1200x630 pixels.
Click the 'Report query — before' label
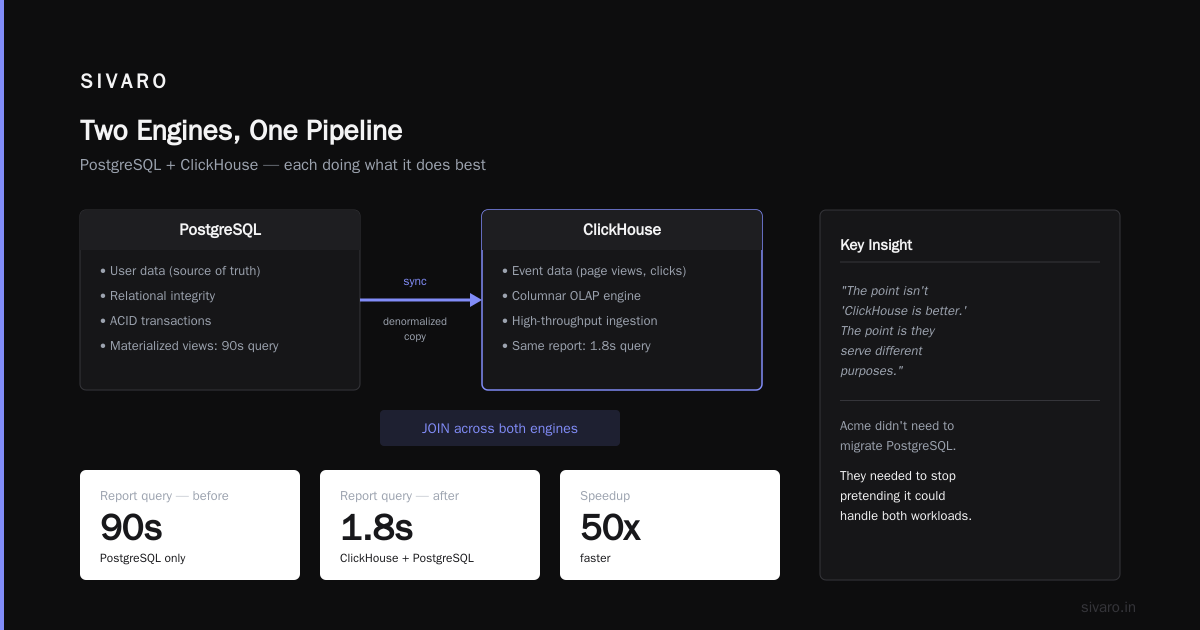coord(164,496)
